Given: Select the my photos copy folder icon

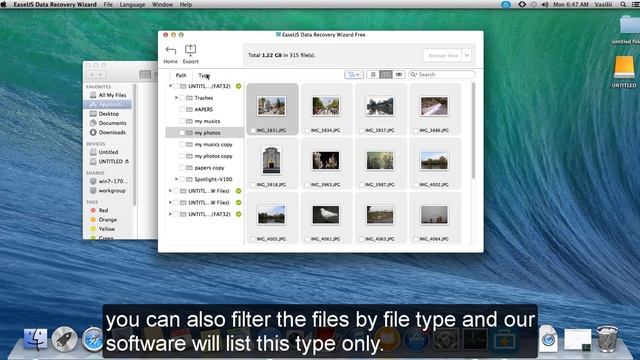Looking at the screenshot, I should click(189, 156).
